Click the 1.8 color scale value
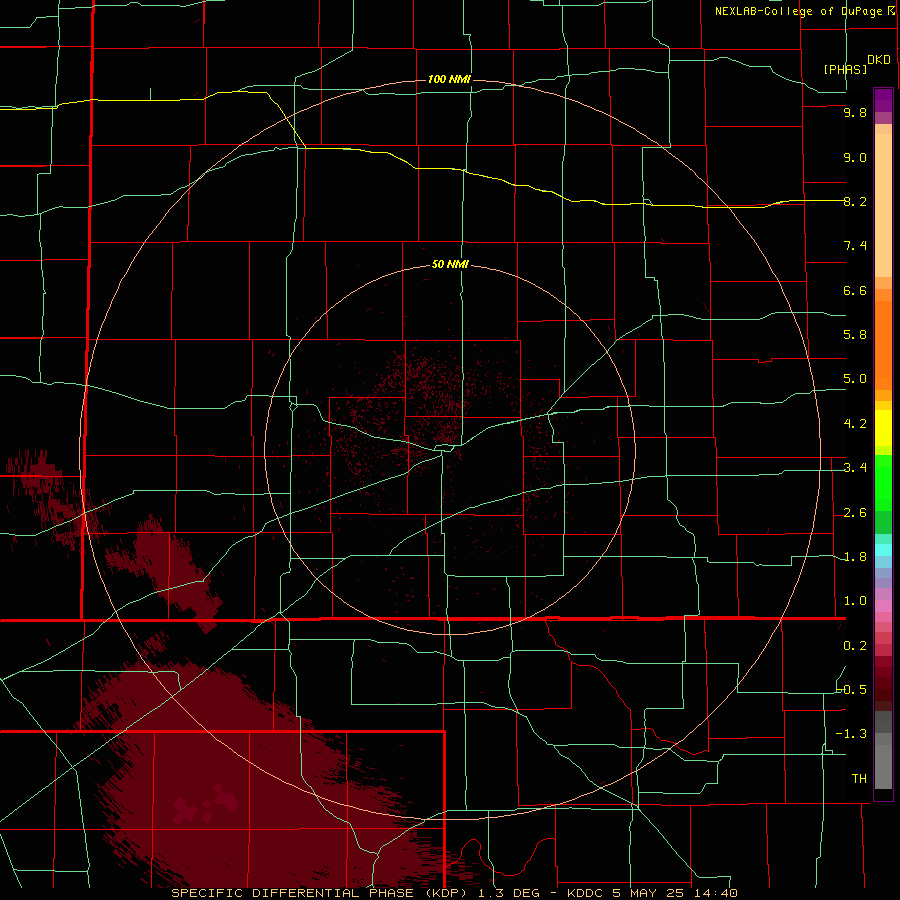Image resolution: width=900 pixels, height=900 pixels. coord(855,557)
